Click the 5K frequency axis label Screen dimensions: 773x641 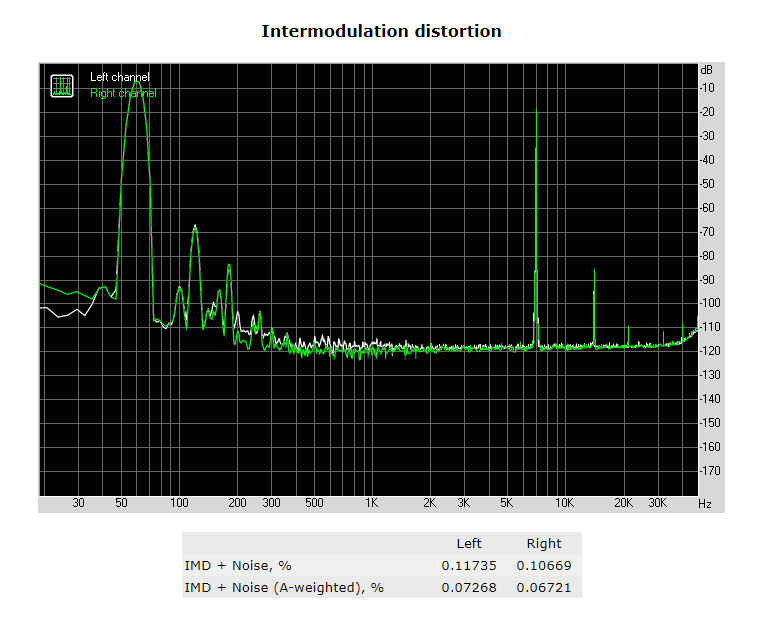pos(507,503)
